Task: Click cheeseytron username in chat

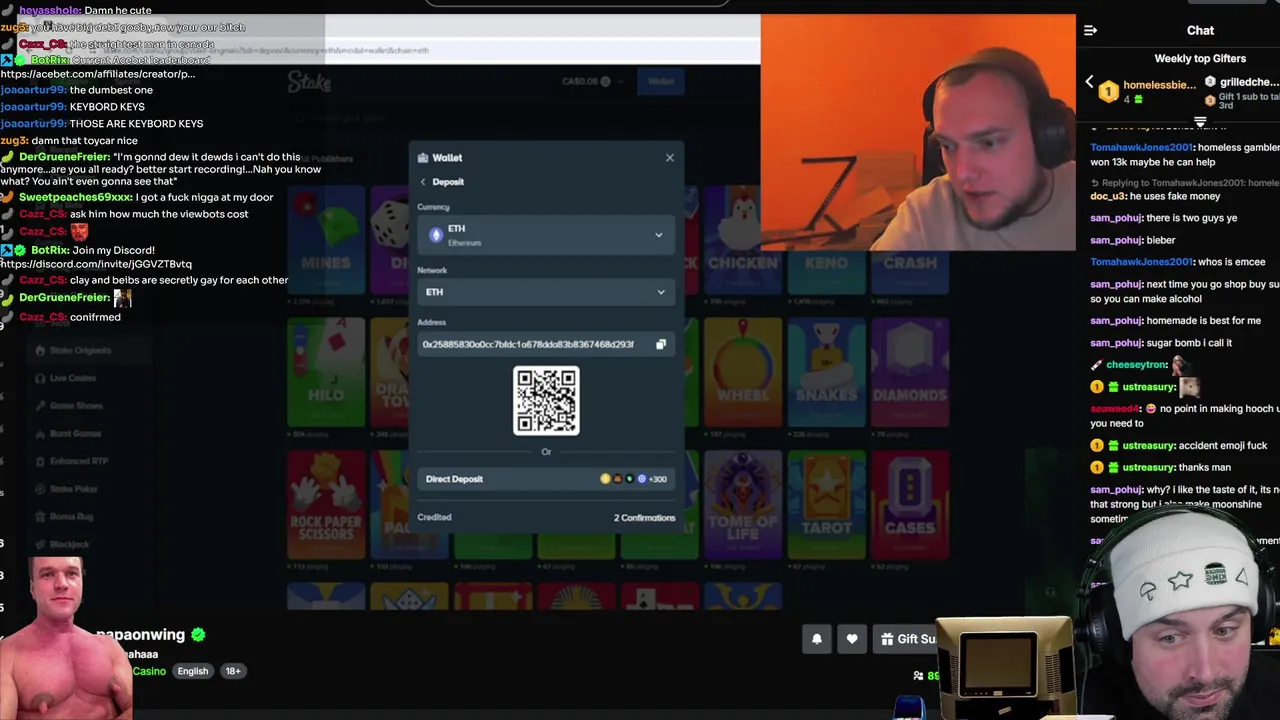Action: pyautogui.click(x=1137, y=365)
